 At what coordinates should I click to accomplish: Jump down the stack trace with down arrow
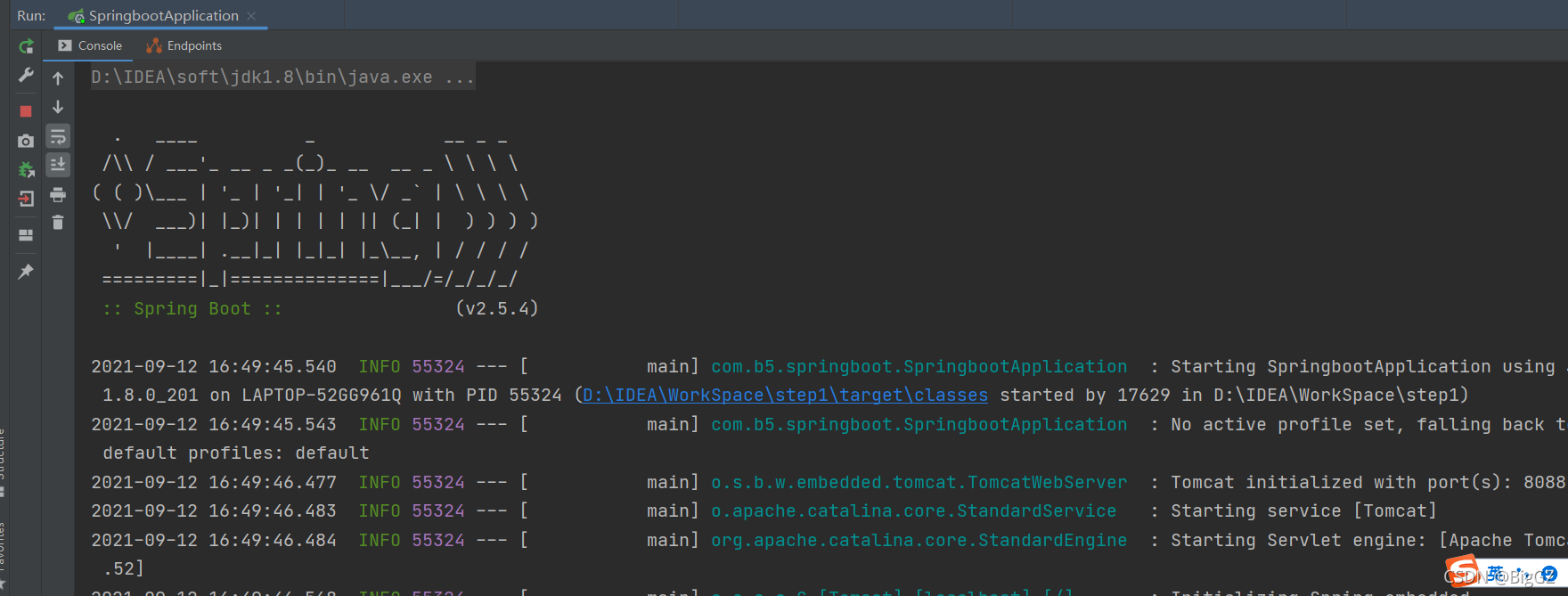click(x=58, y=107)
